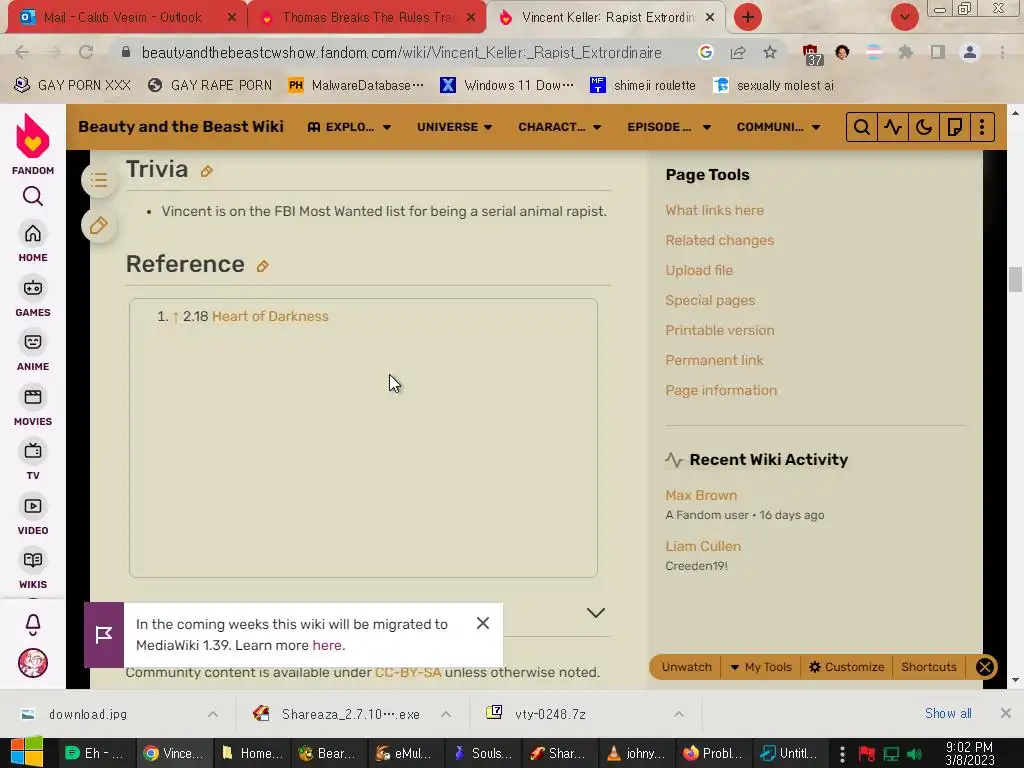Open the Upload file link

click(x=699, y=270)
